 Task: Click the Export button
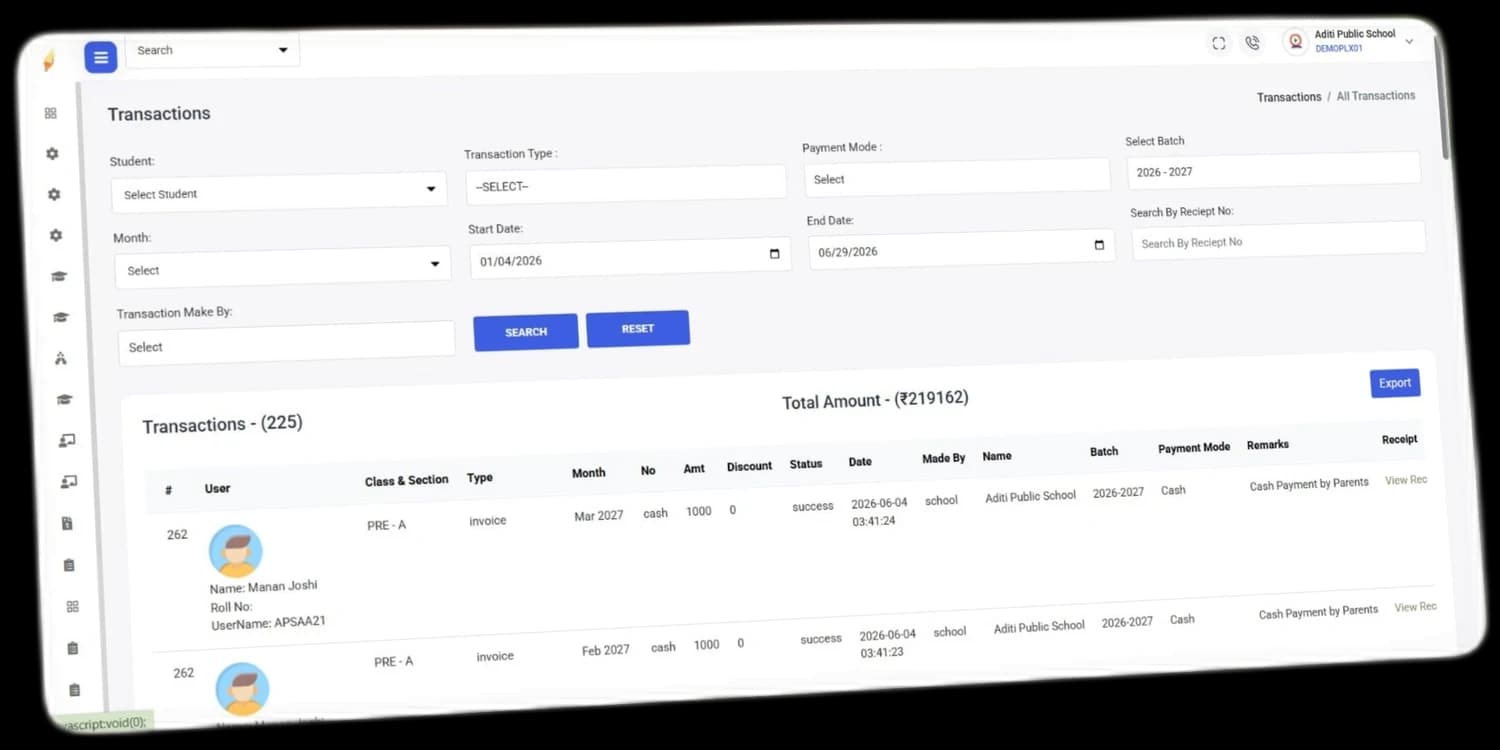click(x=1395, y=383)
